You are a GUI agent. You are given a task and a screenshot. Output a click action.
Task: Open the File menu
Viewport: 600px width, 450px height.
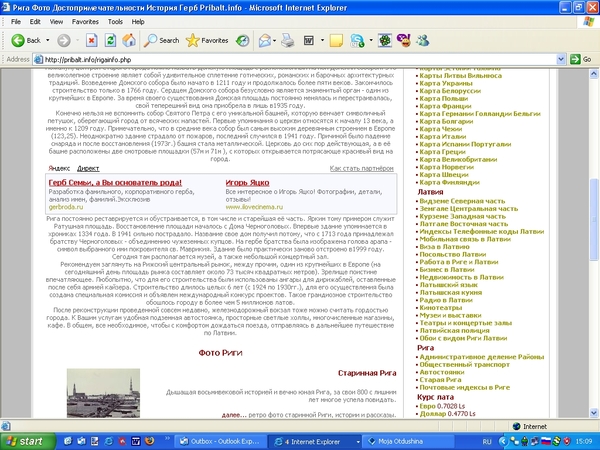[16, 22]
